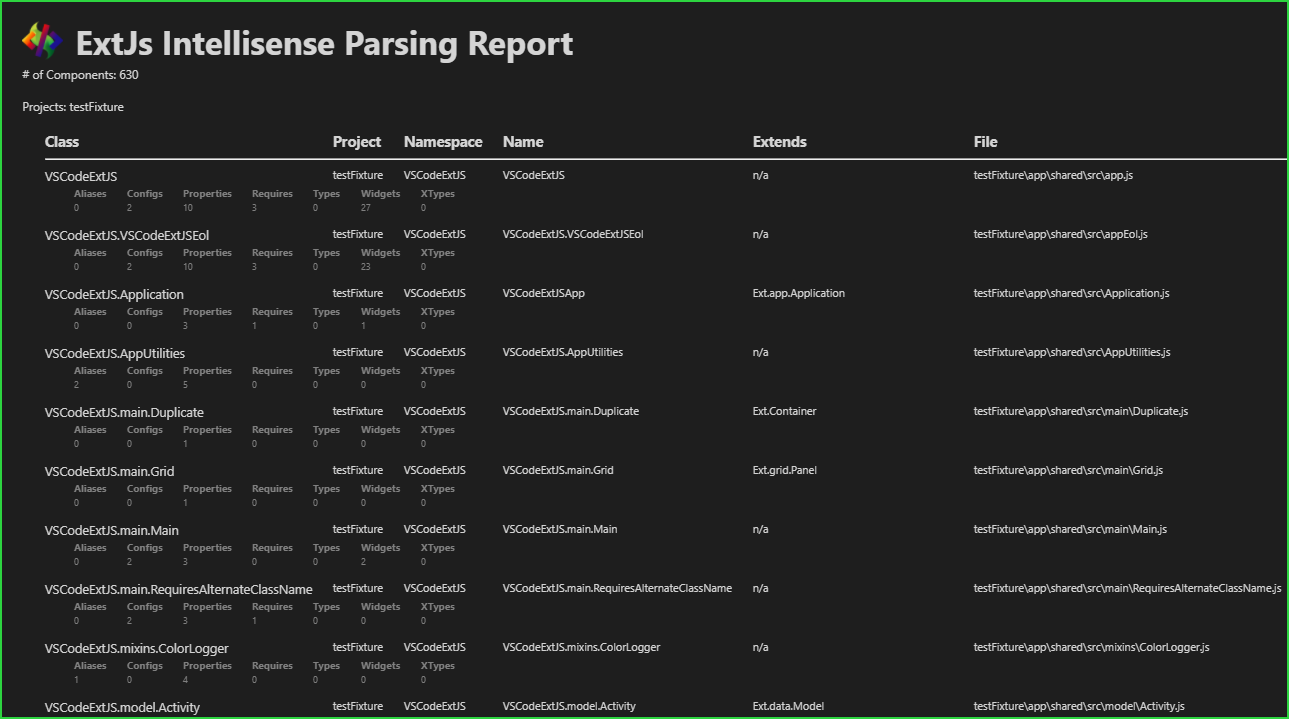The height and width of the screenshot is (719, 1289).
Task: Click the file path ending in appEol.js
Action: (1061, 235)
